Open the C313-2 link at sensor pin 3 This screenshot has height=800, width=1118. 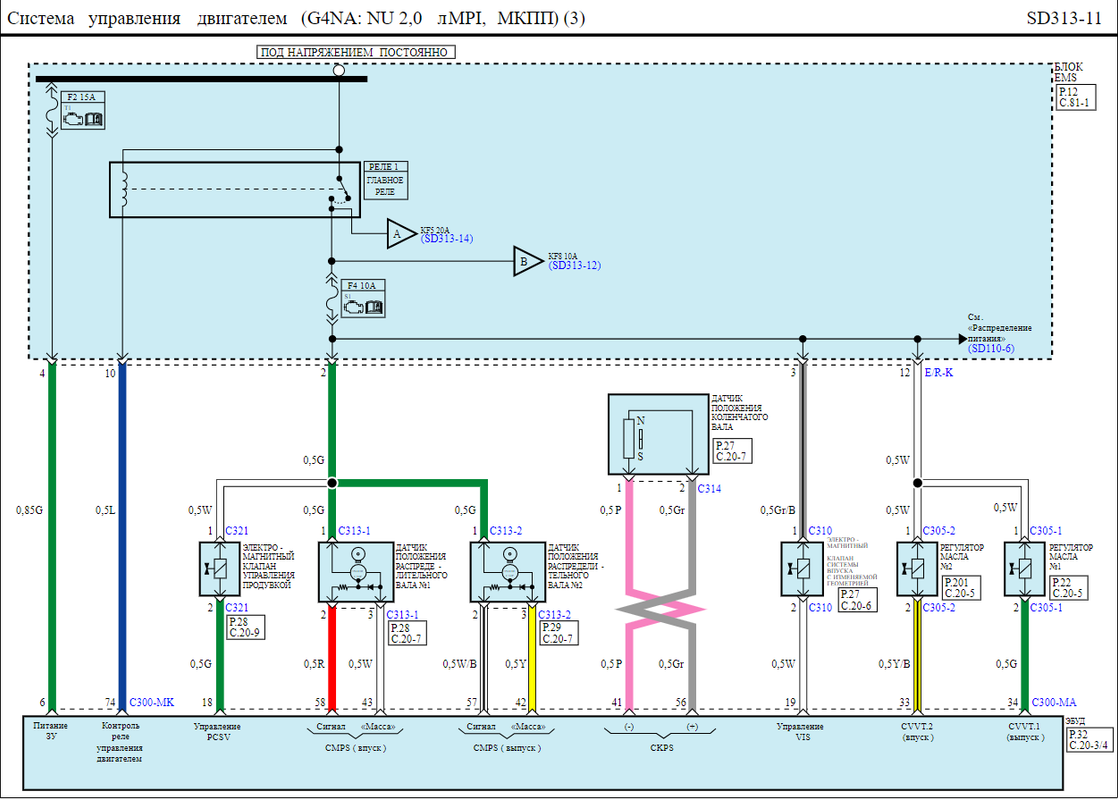[555, 615]
